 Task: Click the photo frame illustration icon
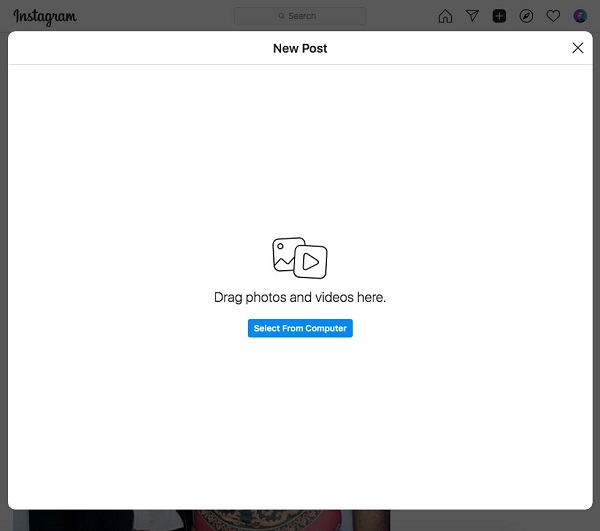(287, 253)
